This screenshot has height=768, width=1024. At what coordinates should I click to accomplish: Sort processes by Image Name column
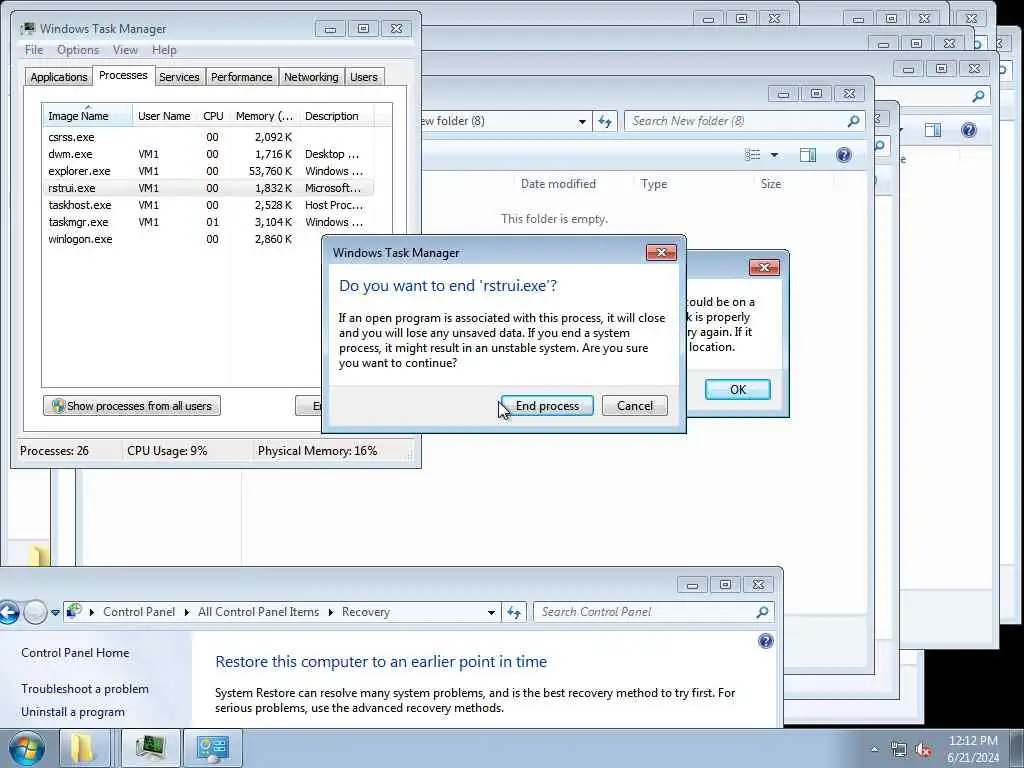[x=87, y=116]
